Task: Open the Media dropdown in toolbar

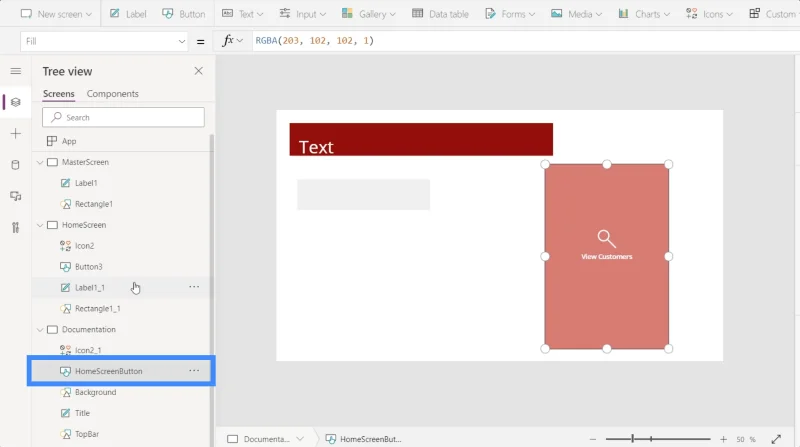Action: [x=577, y=14]
